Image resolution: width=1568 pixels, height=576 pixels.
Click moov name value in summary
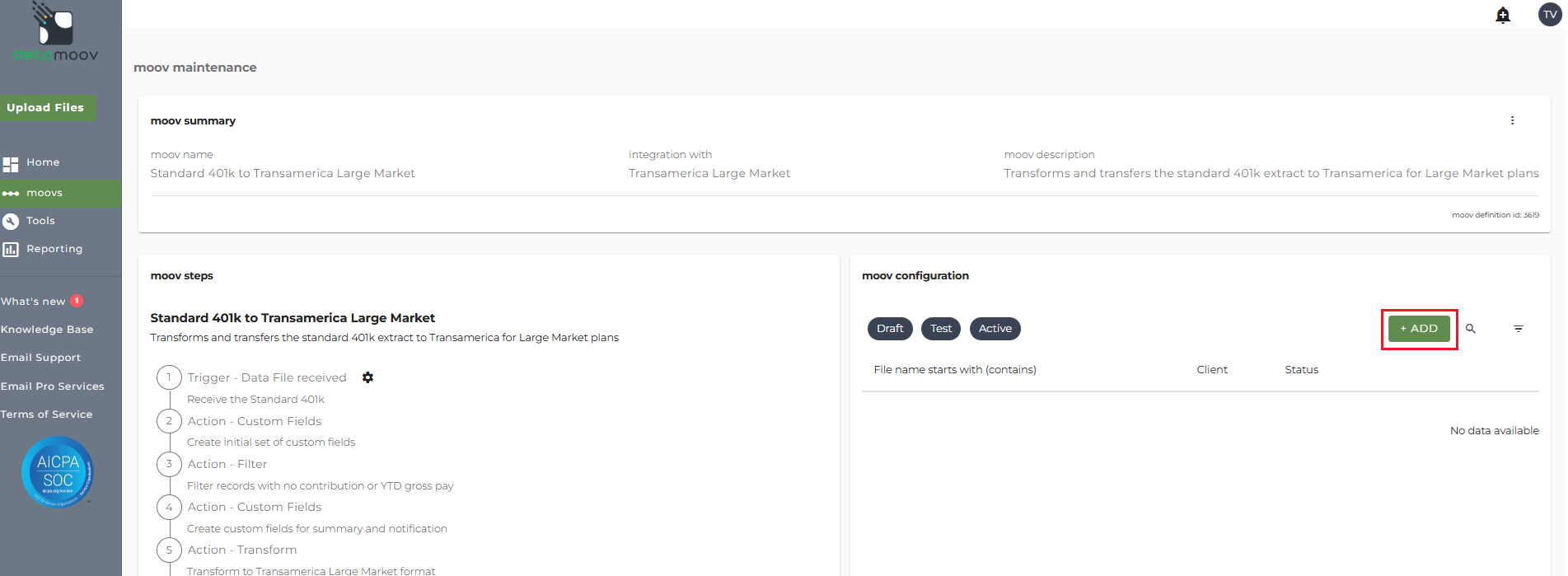click(283, 173)
